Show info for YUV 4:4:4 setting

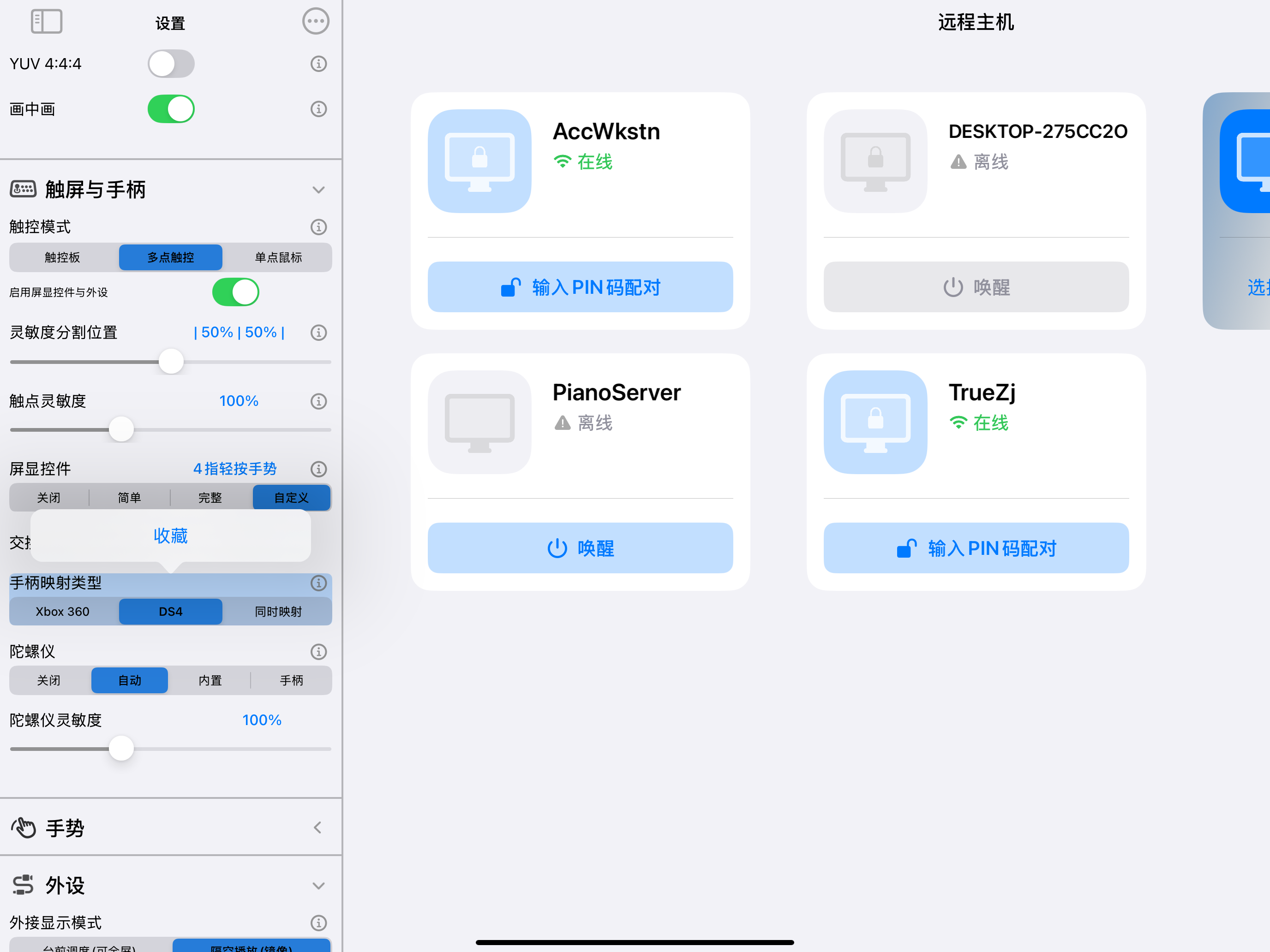tap(318, 64)
